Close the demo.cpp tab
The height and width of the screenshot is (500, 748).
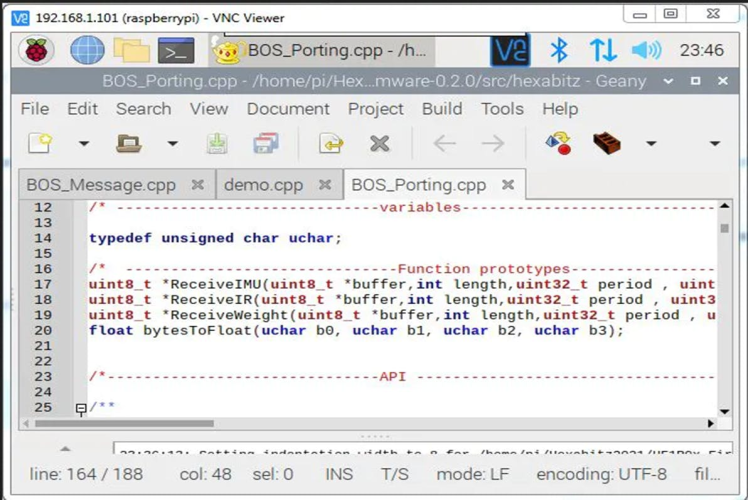[325, 184]
